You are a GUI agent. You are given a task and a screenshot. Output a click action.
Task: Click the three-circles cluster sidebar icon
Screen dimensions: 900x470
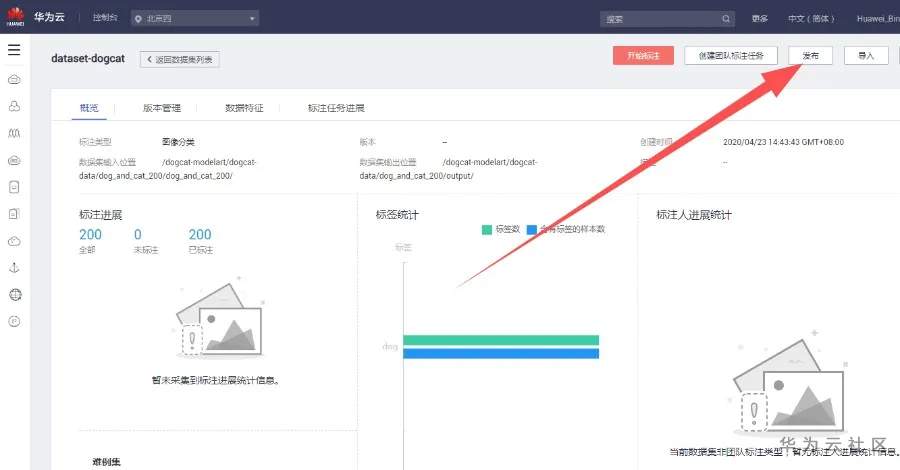(x=14, y=106)
